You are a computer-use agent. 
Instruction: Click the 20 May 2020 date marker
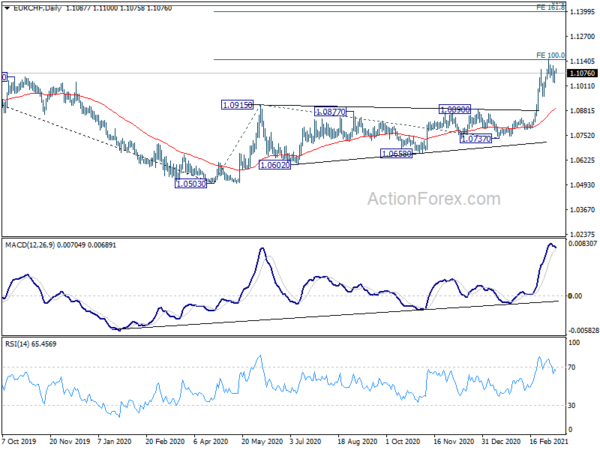coord(262,441)
